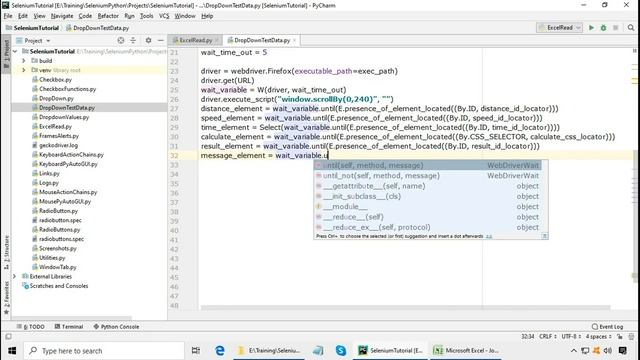Viewport: 640px width, 360px height.
Task: Click the Stop execution icon
Action: tap(616, 28)
